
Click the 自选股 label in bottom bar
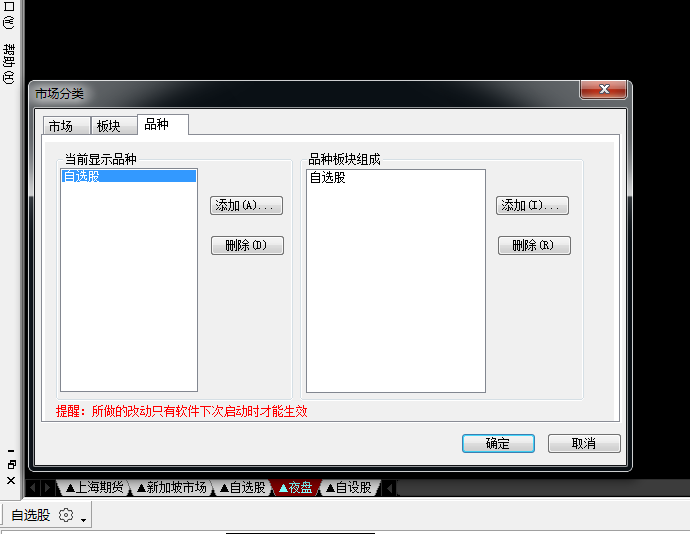pos(31,515)
